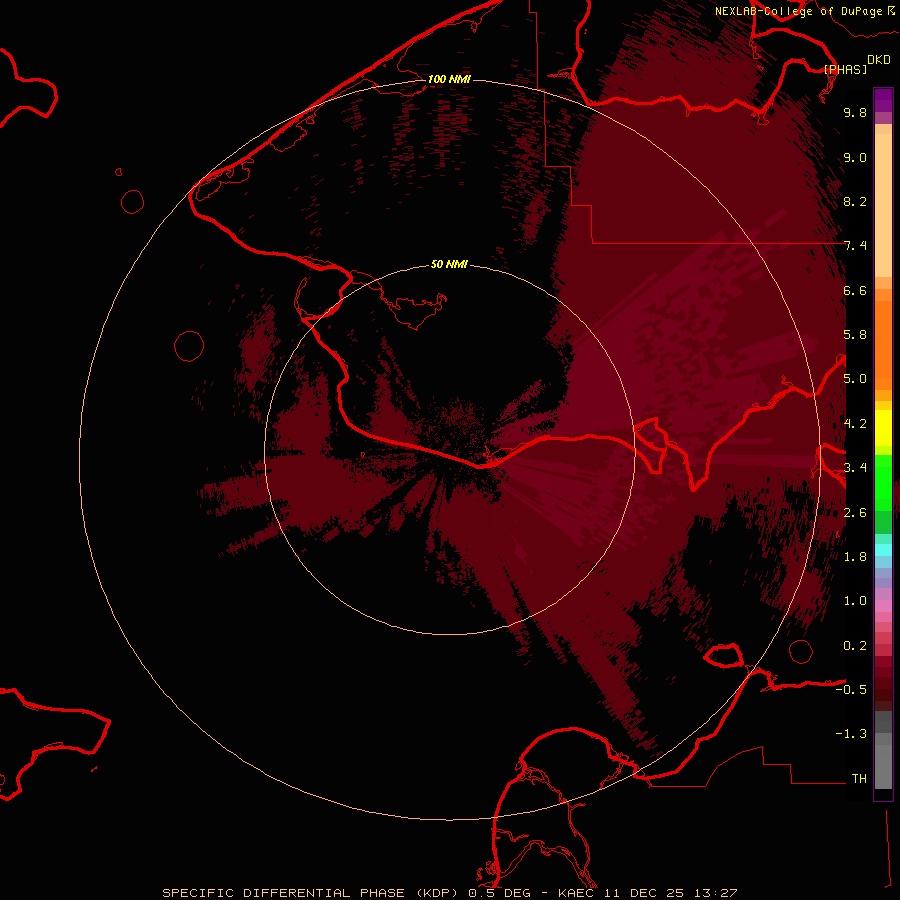Screen dimensions: 900x900
Task: Click the -0.5 value on color scale
Action: (x=851, y=690)
